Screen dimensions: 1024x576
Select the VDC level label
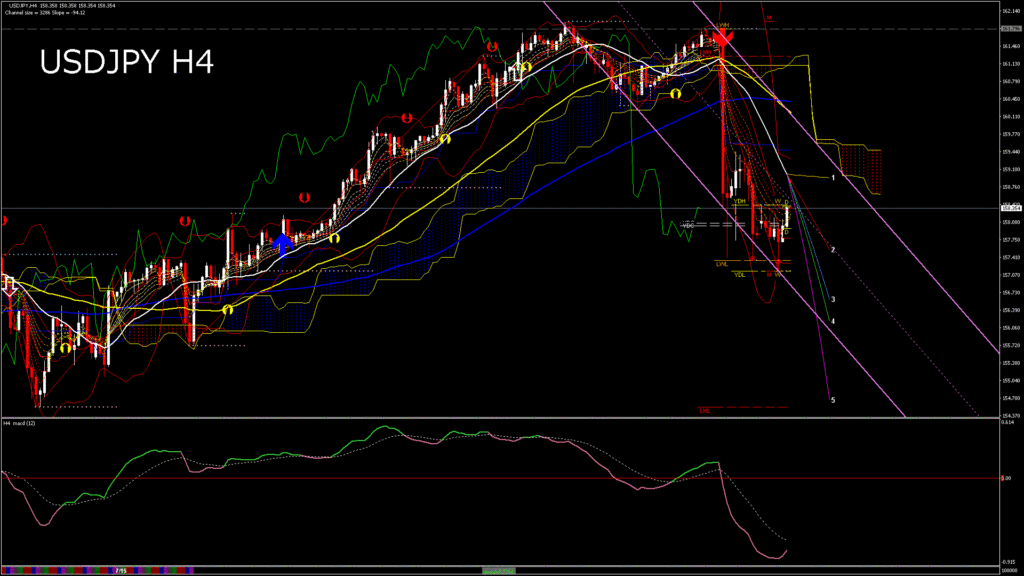point(688,225)
